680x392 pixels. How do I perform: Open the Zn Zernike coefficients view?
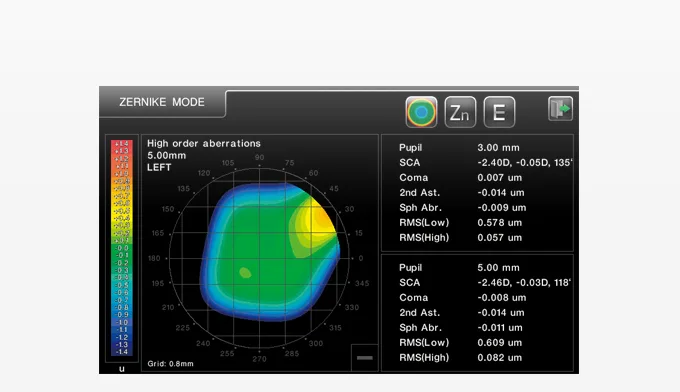[460, 112]
